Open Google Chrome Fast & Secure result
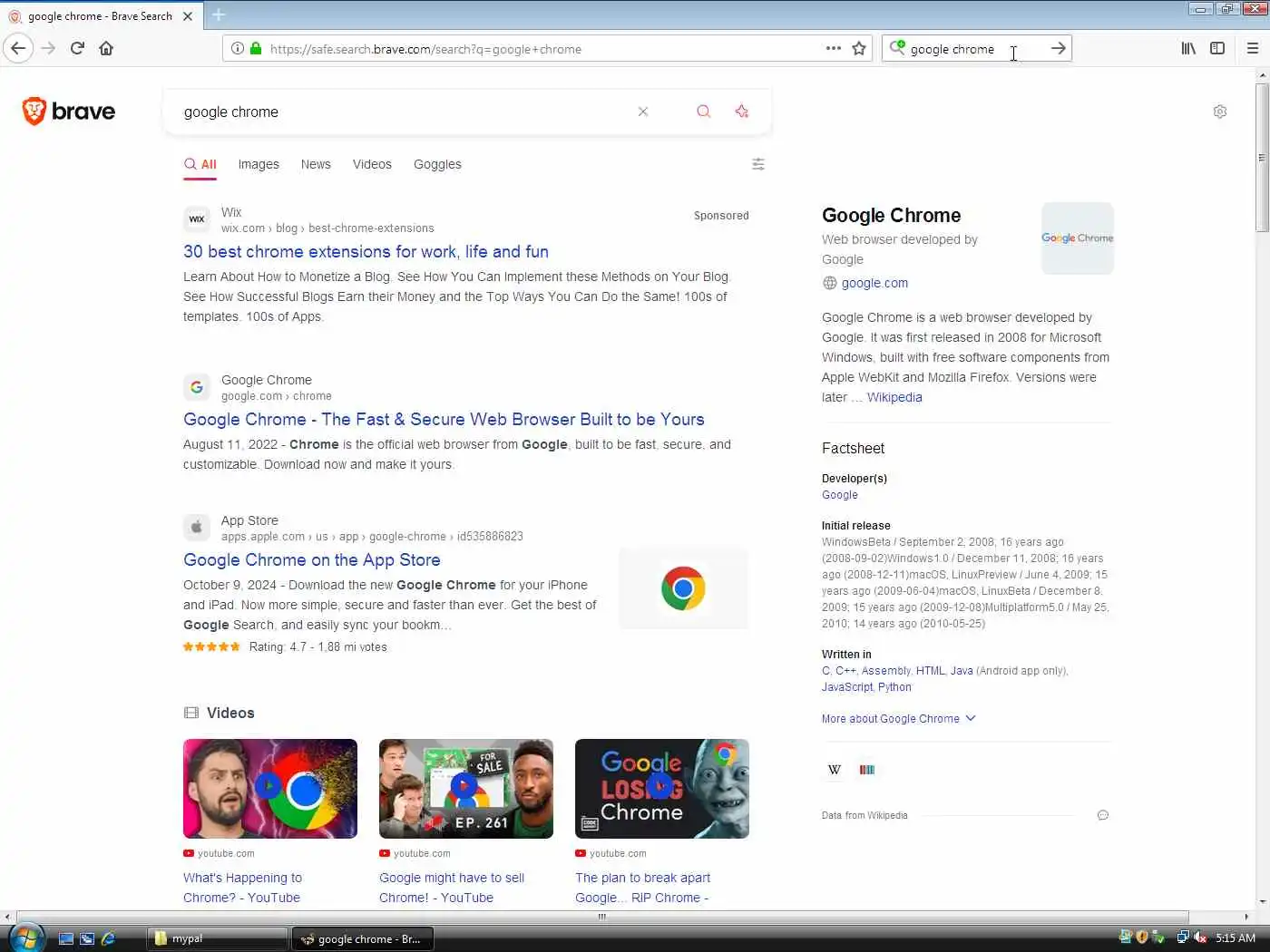 click(x=444, y=419)
